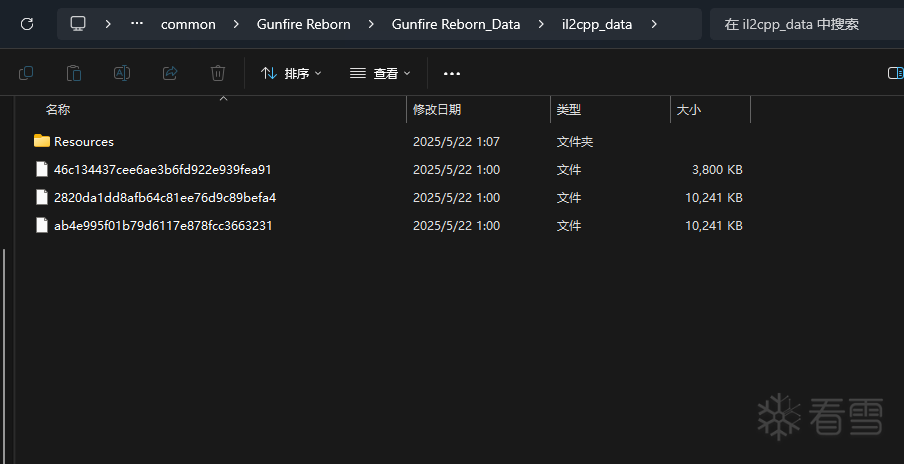The height and width of the screenshot is (464, 904).
Task: Toggle the details pane icon
Action: [895, 73]
